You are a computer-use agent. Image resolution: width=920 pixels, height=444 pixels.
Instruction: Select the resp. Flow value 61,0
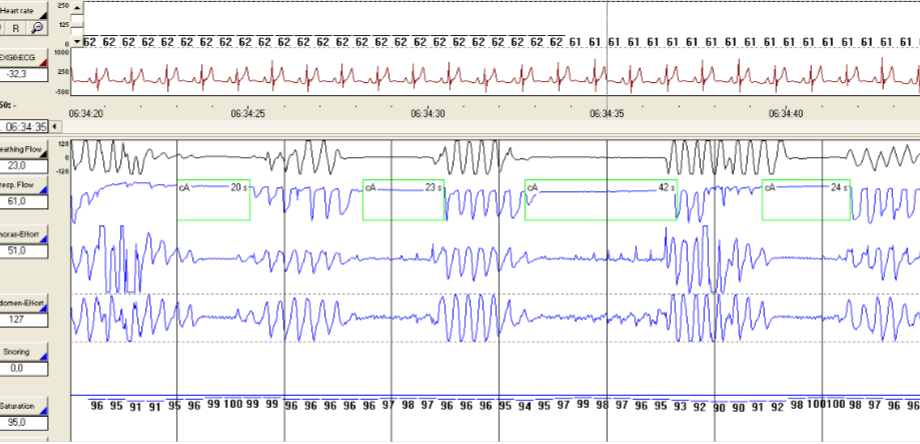(23, 202)
